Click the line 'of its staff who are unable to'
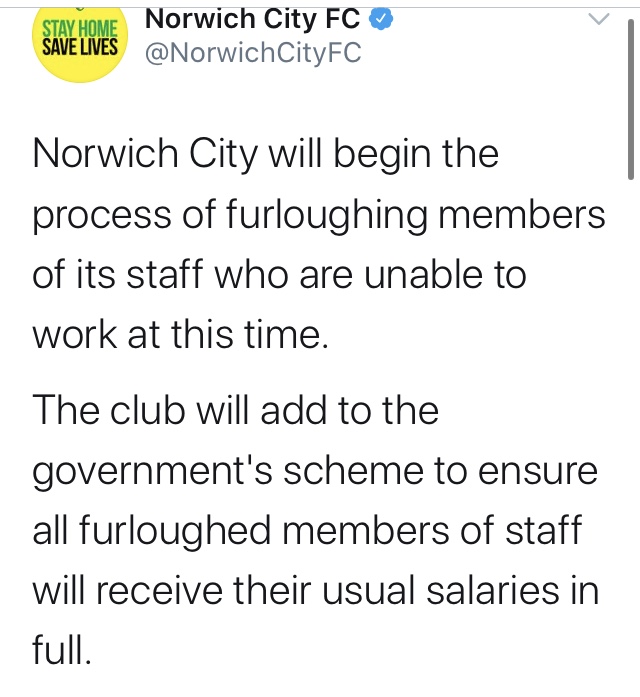 pyautogui.click(x=279, y=274)
